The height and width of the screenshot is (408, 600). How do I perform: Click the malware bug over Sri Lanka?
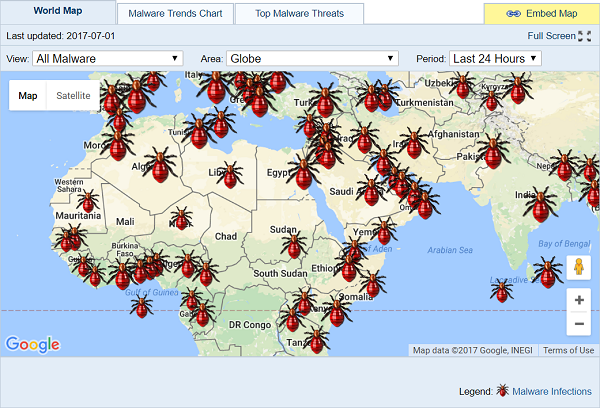548,272
